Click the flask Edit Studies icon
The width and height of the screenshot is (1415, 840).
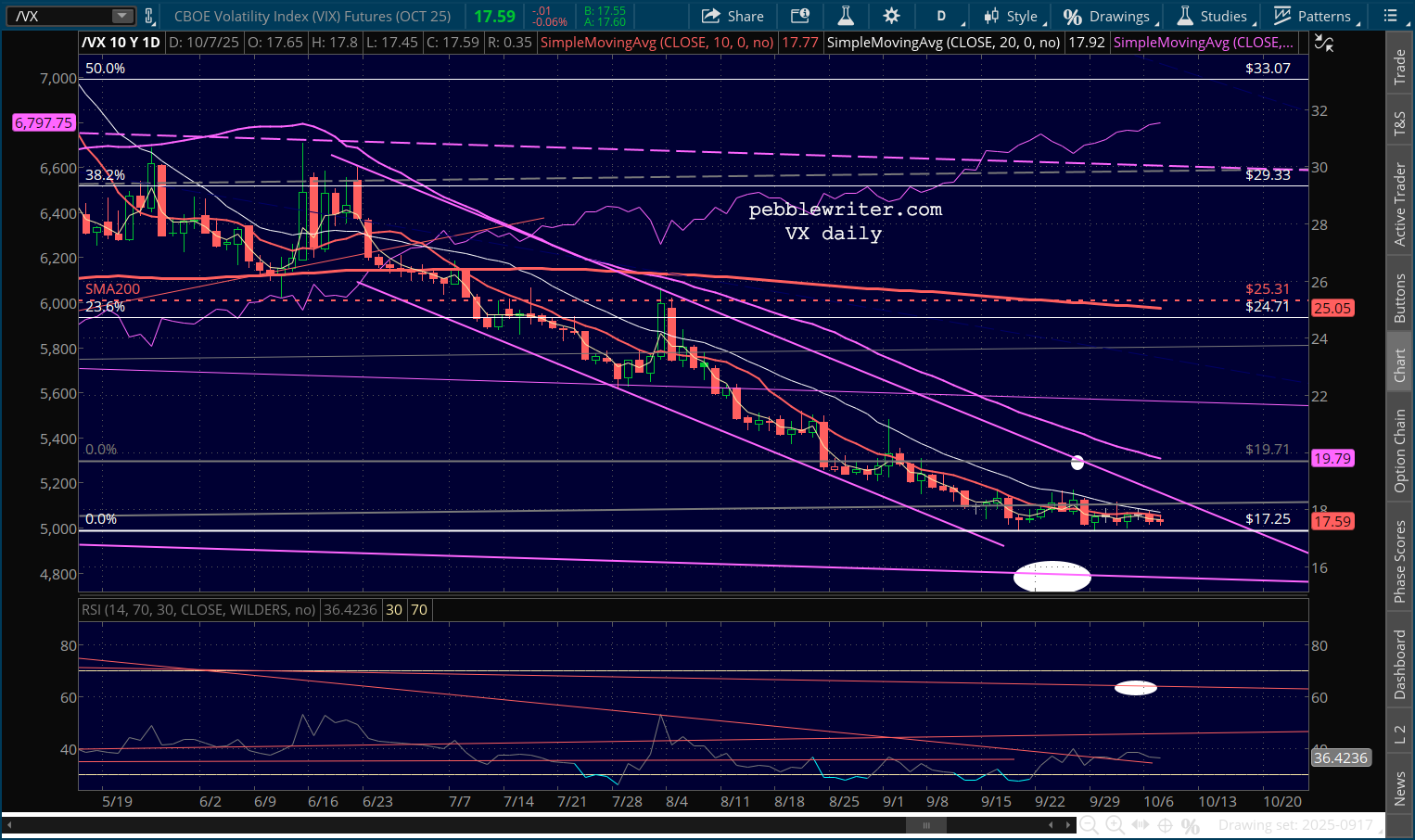pyautogui.click(x=845, y=16)
